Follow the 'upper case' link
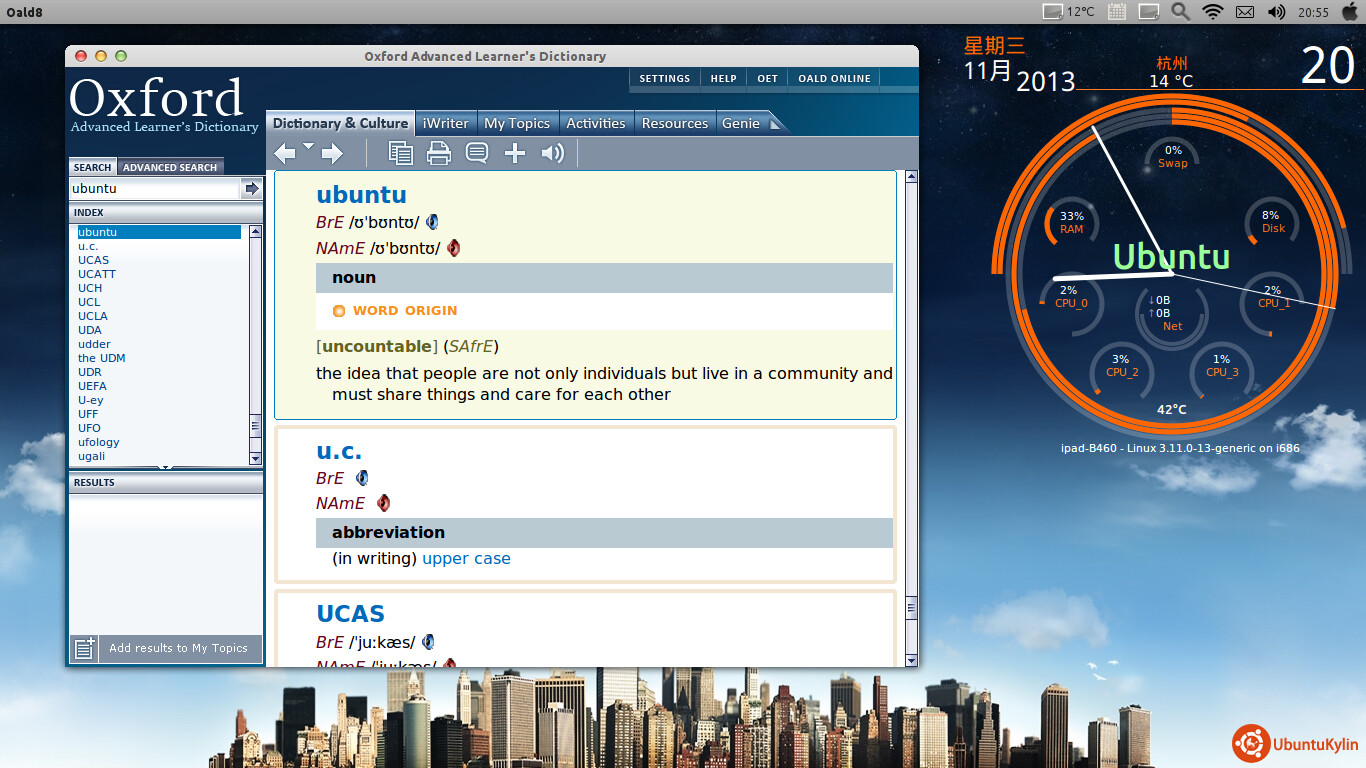1366x768 pixels. [x=466, y=559]
